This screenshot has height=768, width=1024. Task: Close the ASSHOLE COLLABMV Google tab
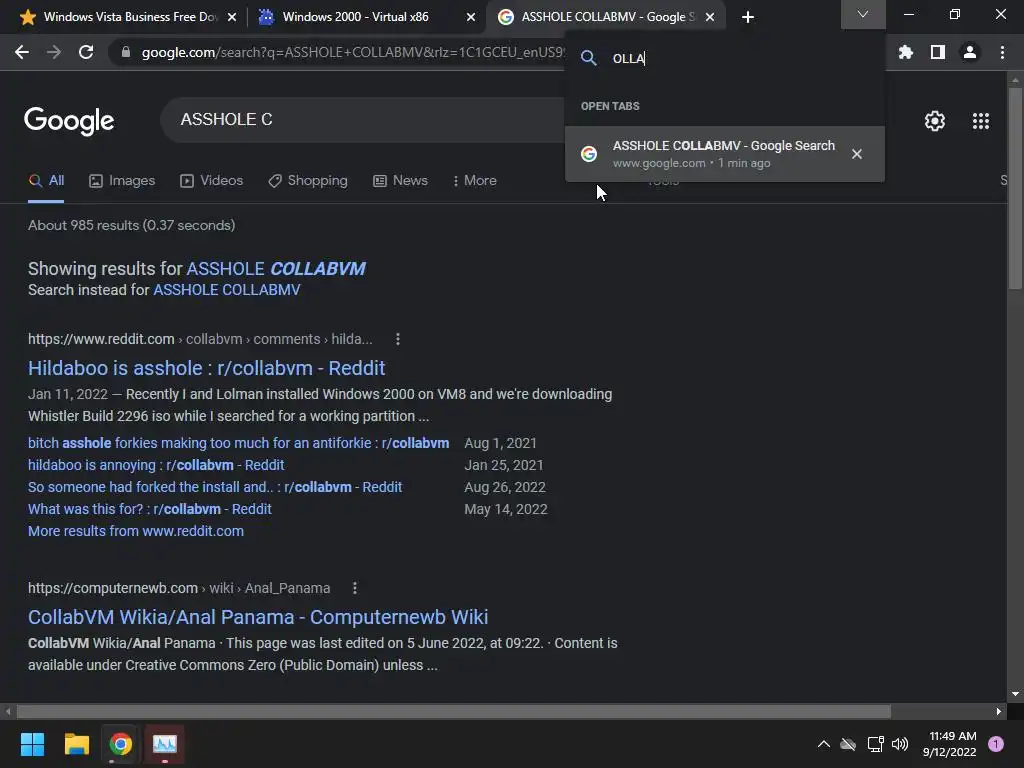click(x=710, y=17)
